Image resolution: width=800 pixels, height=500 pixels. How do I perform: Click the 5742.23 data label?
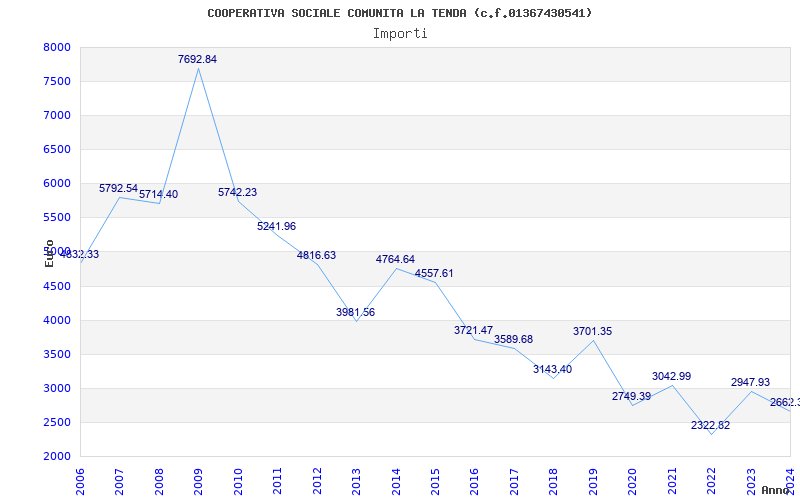(238, 192)
